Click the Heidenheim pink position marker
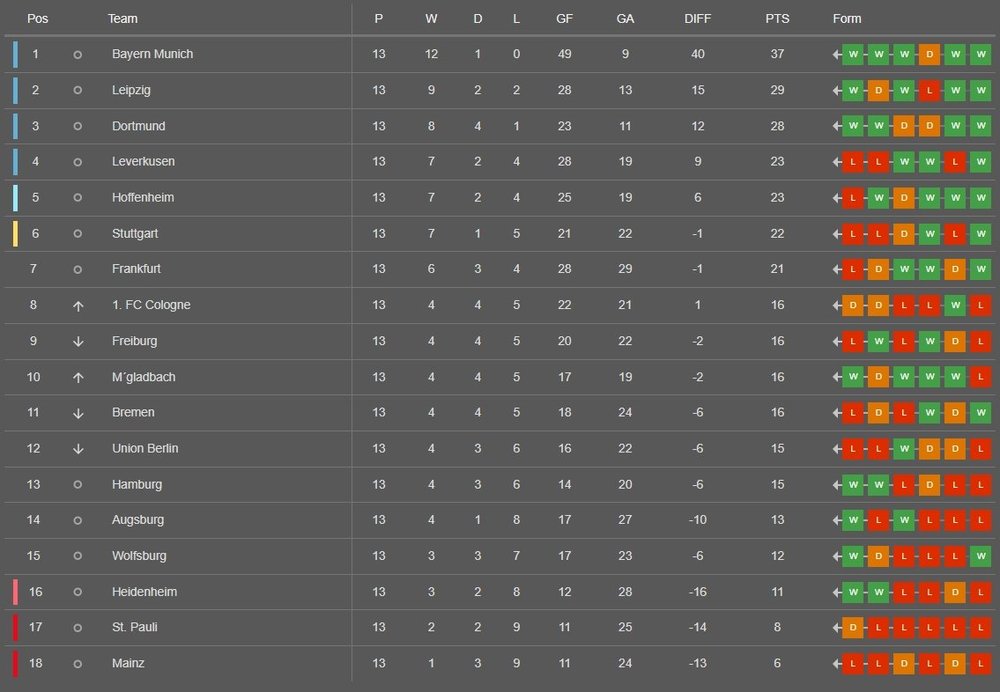Screen dimensions: 1000x692 [x=15, y=591]
